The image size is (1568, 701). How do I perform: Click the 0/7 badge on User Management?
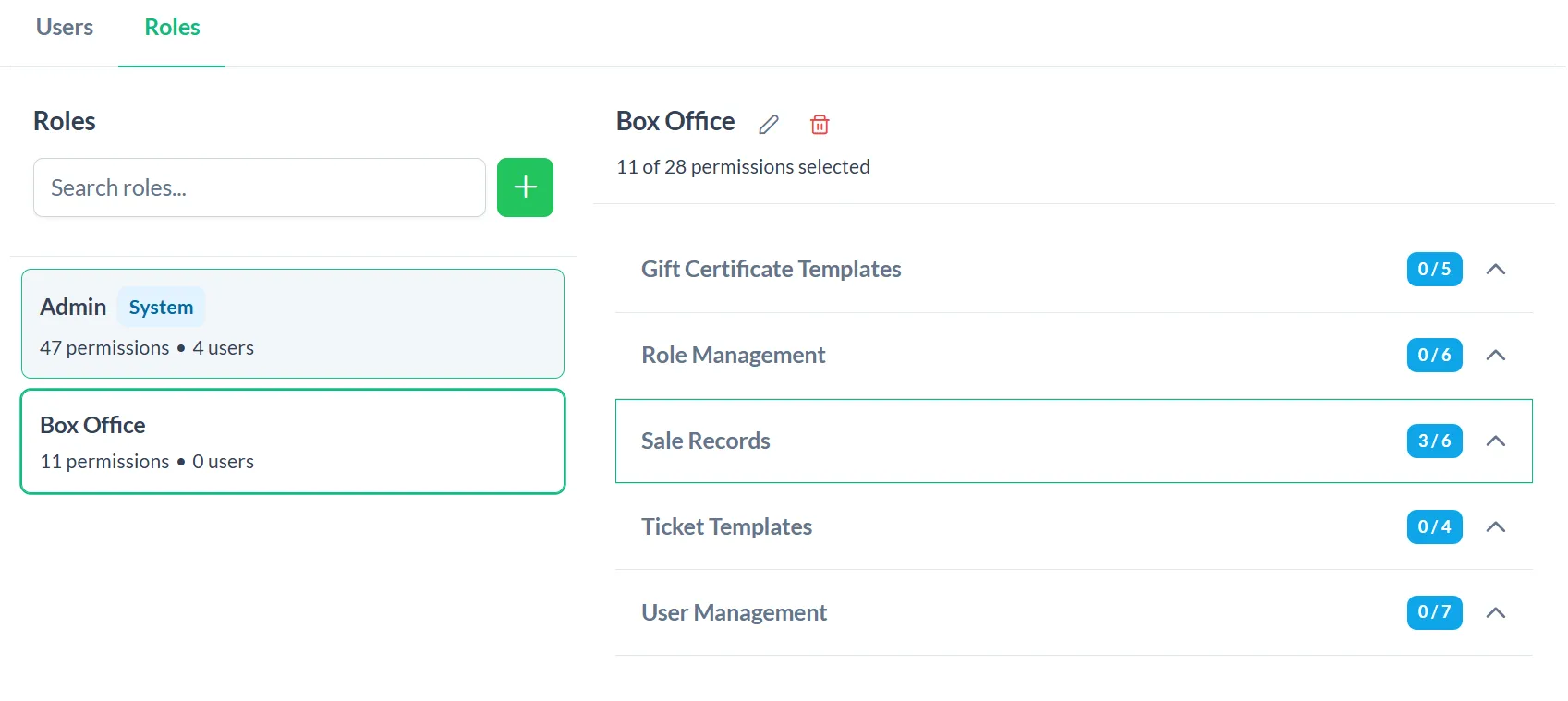tap(1434, 612)
